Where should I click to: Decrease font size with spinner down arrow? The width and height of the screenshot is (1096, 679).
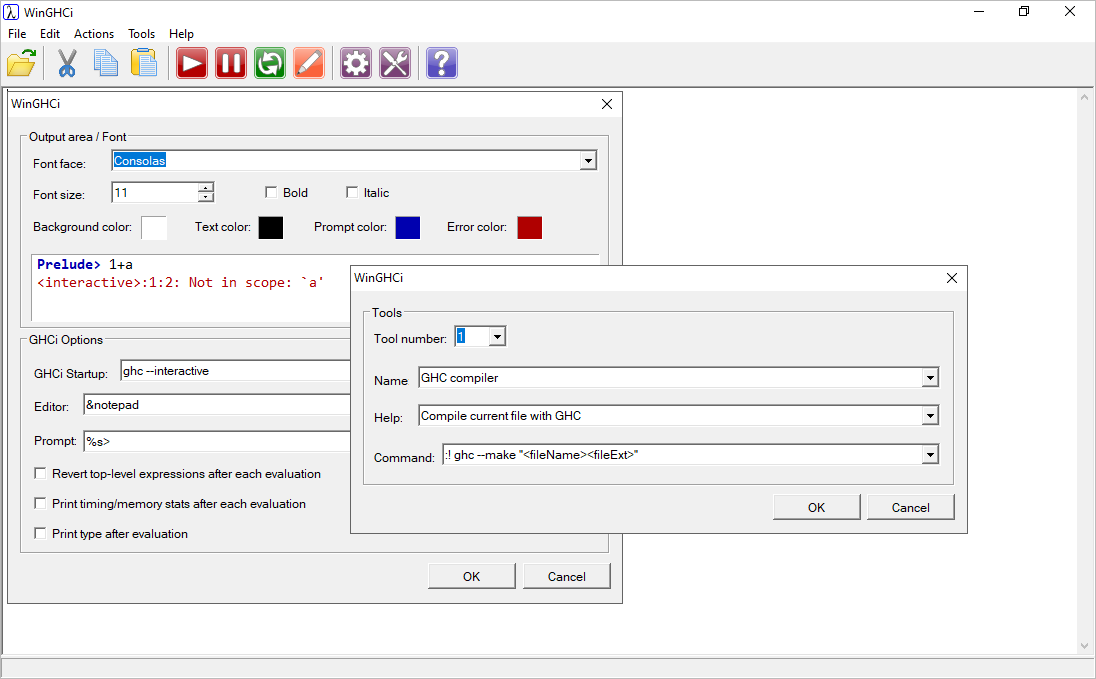click(x=206, y=197)
